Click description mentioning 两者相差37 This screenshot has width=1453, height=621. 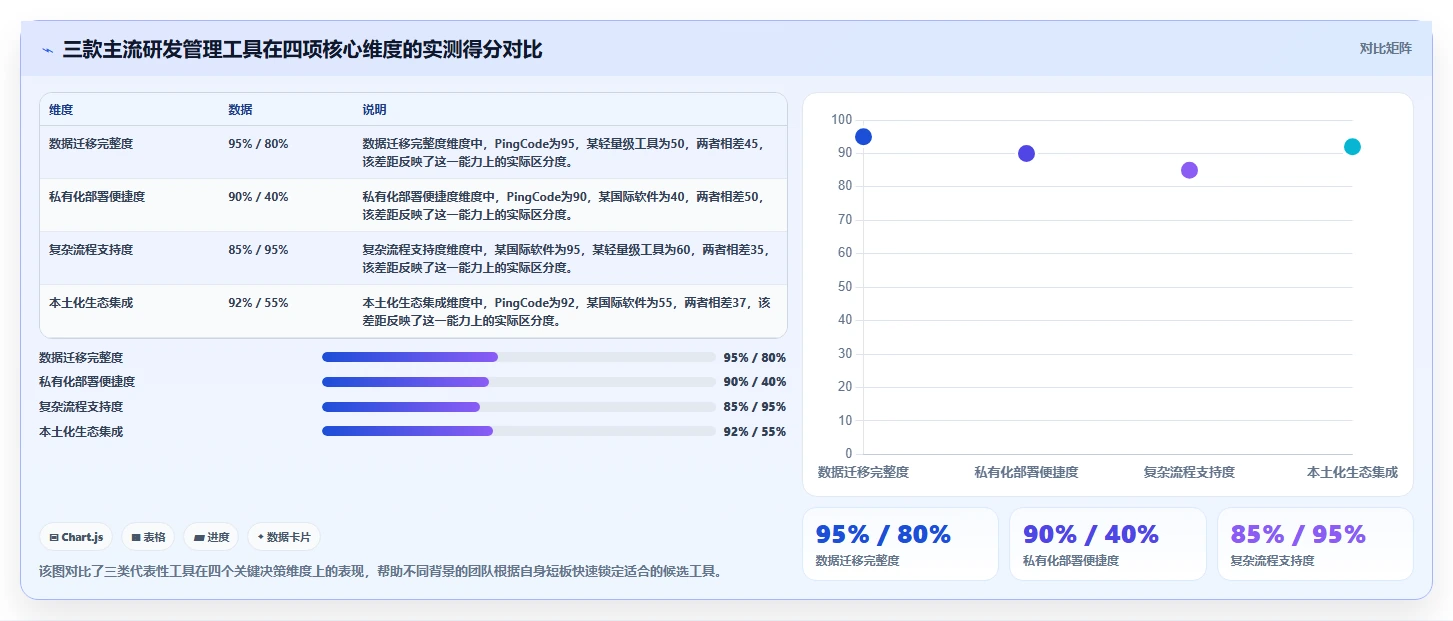[x=566, y=312]
